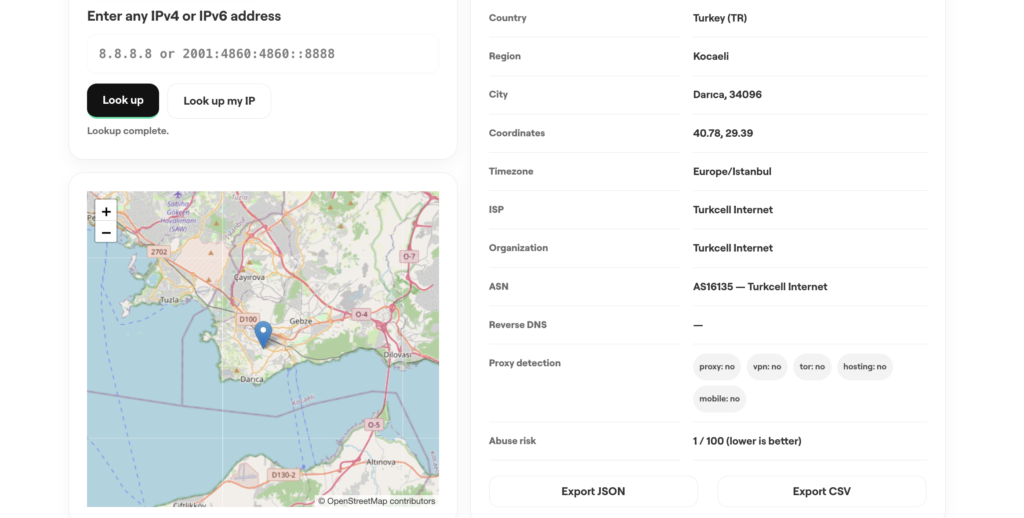The width and height of the screenshot is (1024, 518).
Task: Click the Dilovası label on the map
Action: coord(397,355)
